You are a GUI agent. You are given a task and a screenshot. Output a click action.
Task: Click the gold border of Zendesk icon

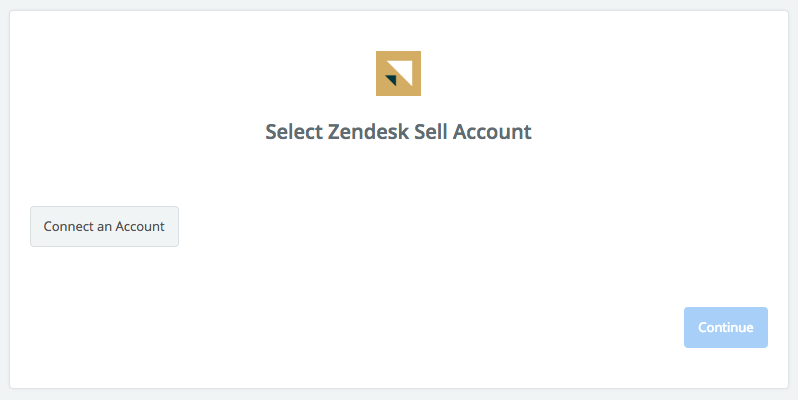(380, 73)
